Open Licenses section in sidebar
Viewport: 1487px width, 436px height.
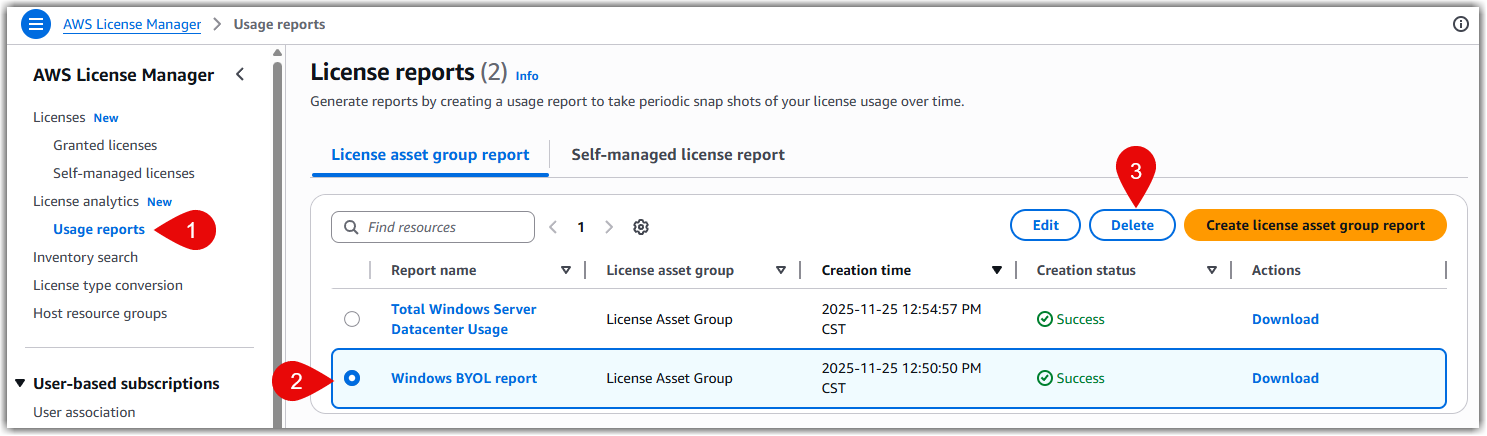(59, 117)
